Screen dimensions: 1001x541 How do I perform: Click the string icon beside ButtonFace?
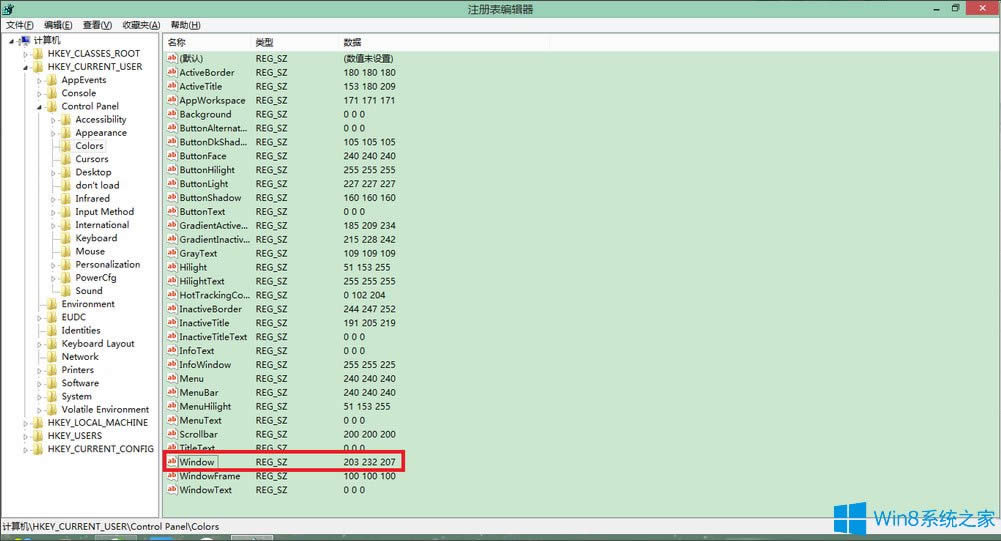(x=172, y=156)
